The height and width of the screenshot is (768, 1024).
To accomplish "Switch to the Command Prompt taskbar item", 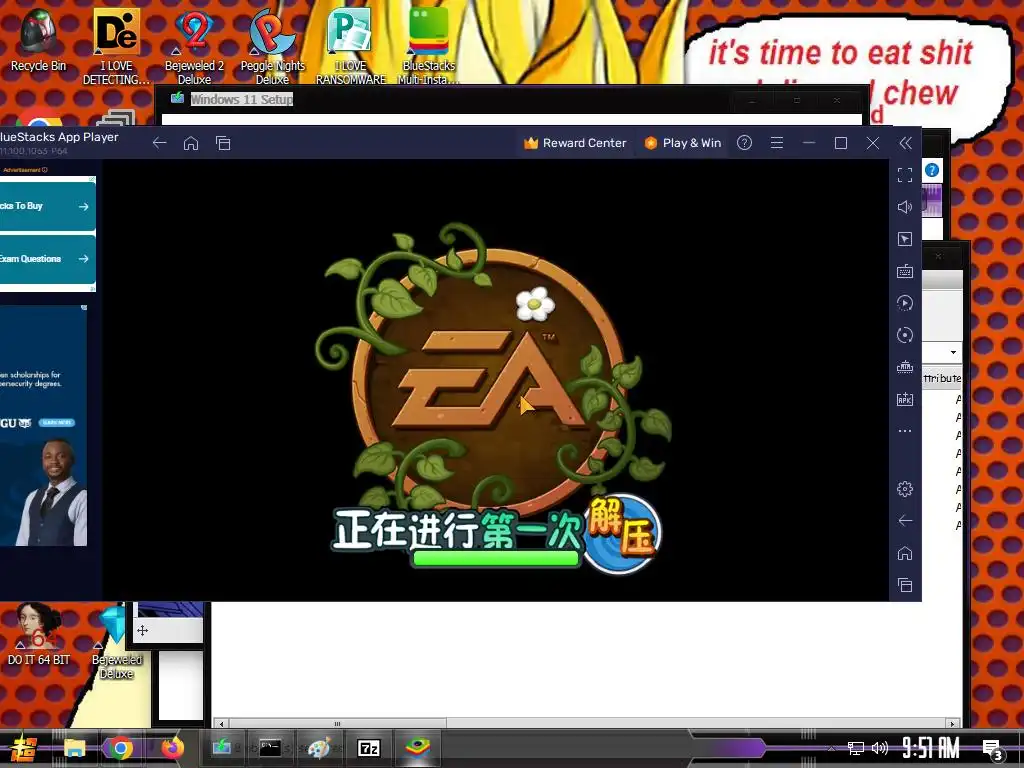I will click(x=270, y=748).
